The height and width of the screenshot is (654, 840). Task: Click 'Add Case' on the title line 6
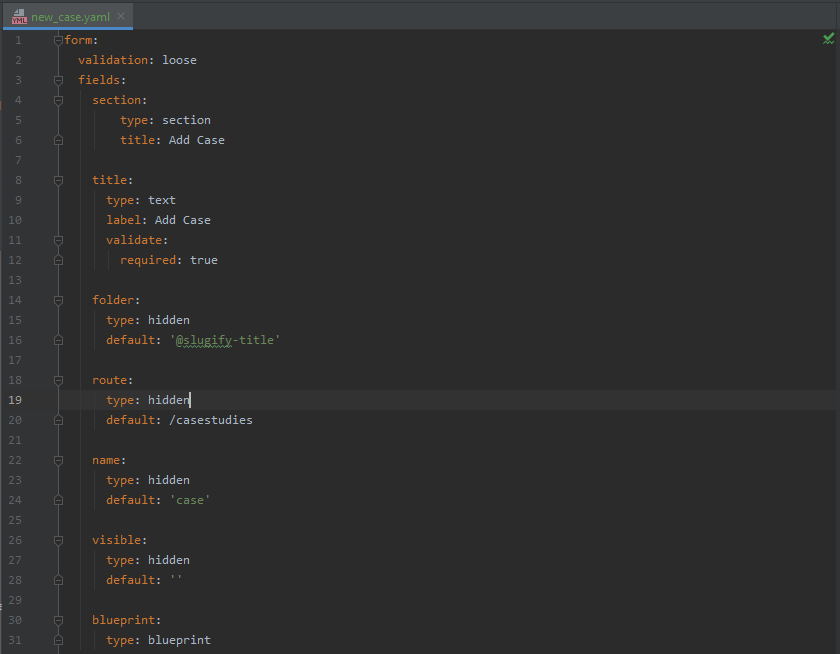point(197,140)
